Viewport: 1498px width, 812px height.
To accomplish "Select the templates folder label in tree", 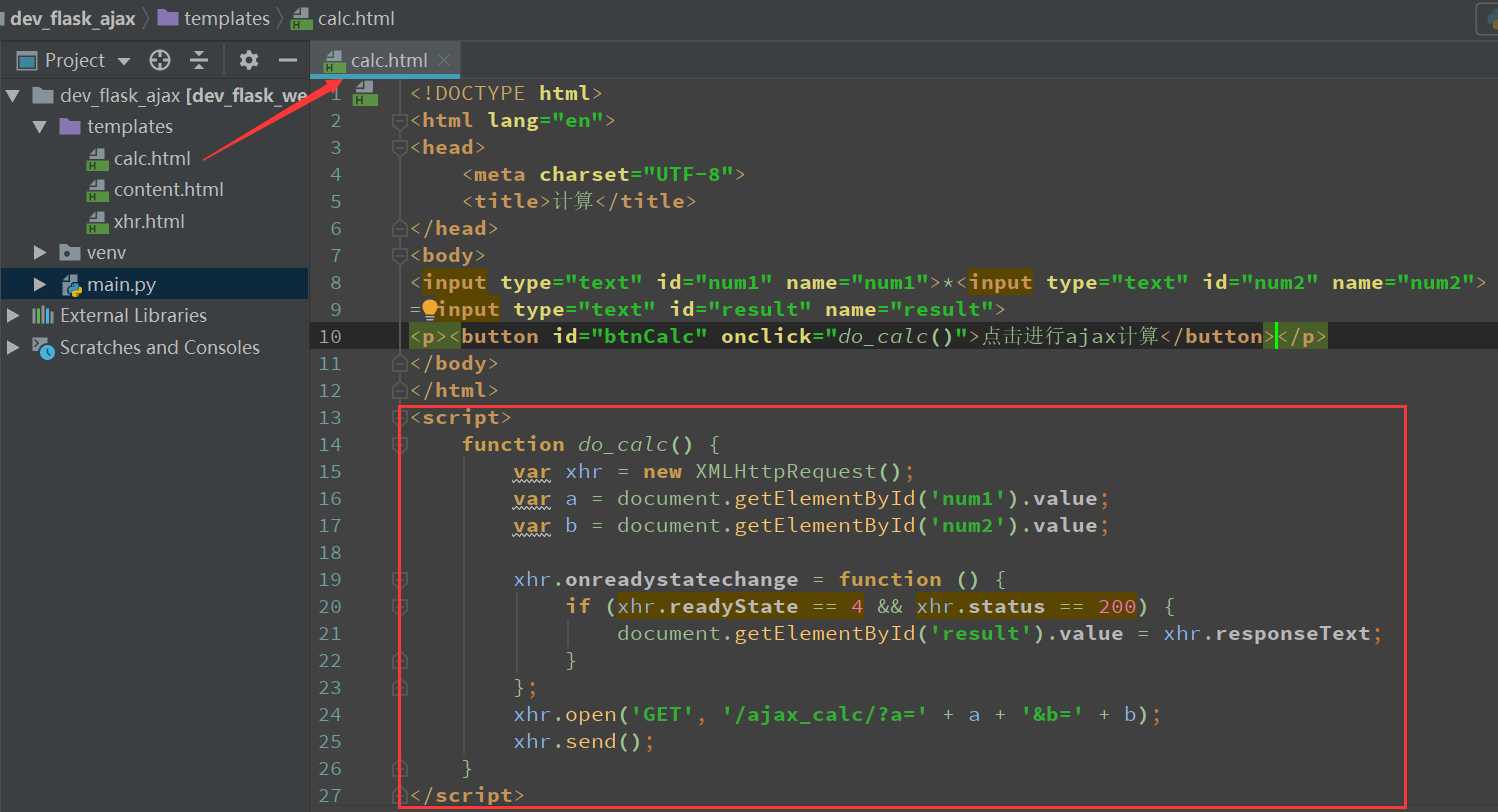I will click(130, 127).
